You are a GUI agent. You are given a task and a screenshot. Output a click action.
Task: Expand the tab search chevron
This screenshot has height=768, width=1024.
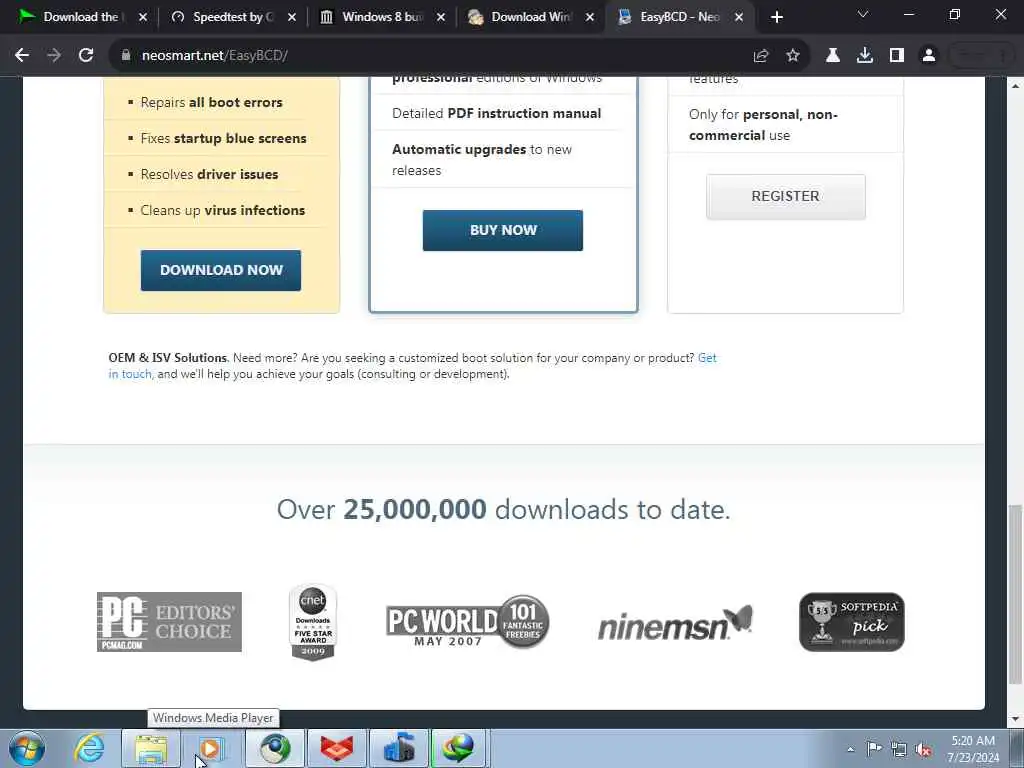coord(863,14)
